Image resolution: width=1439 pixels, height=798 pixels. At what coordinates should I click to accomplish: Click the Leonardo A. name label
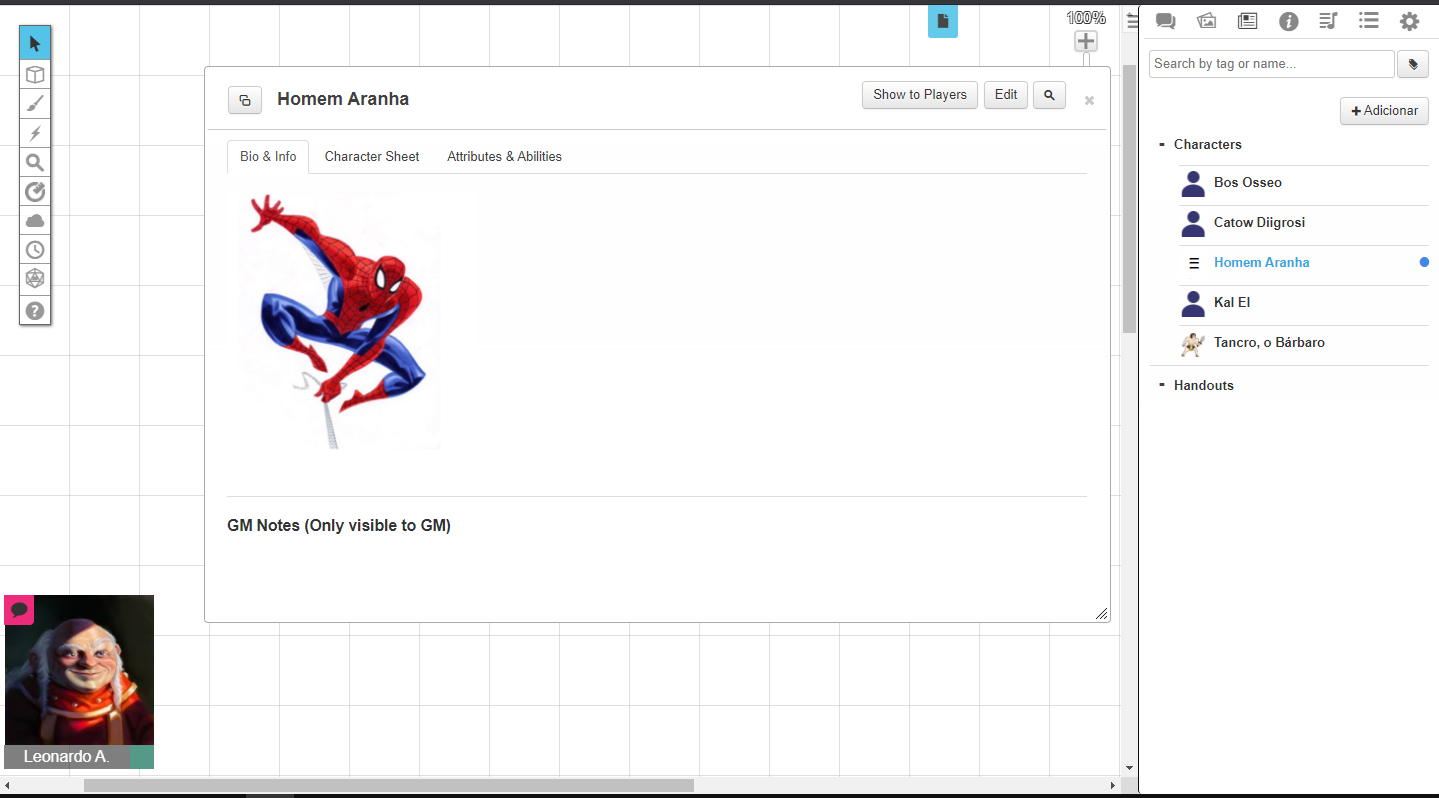(x=66, y=757)
